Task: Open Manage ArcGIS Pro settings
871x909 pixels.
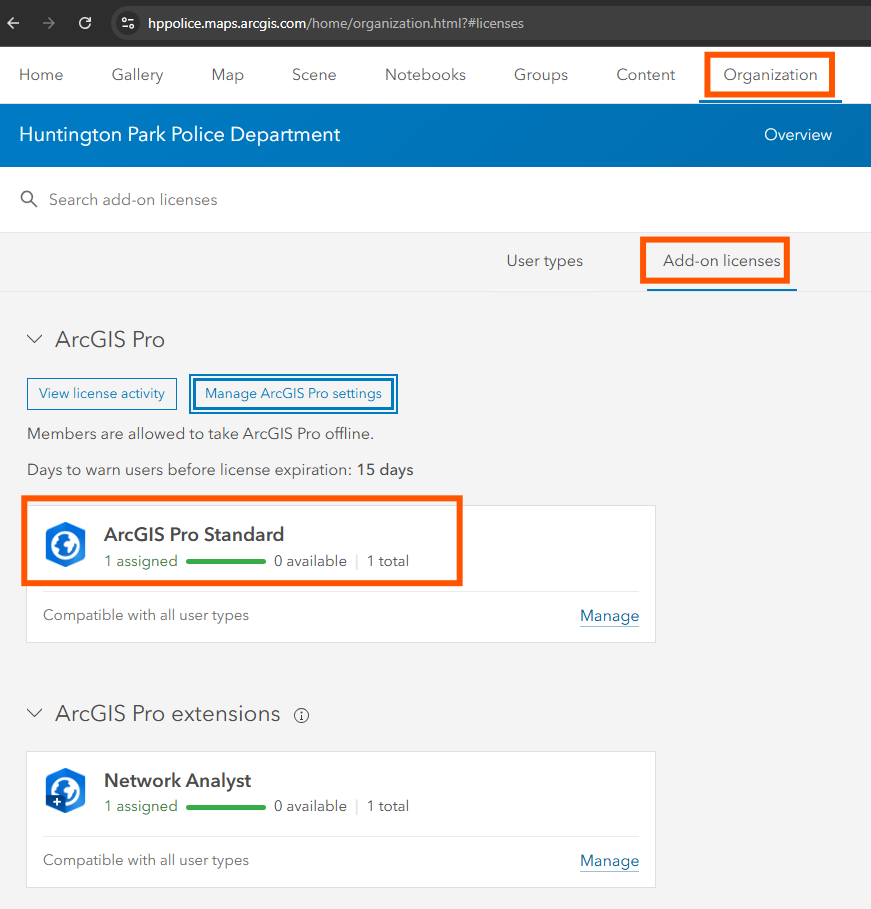Action: coord(293,394)
